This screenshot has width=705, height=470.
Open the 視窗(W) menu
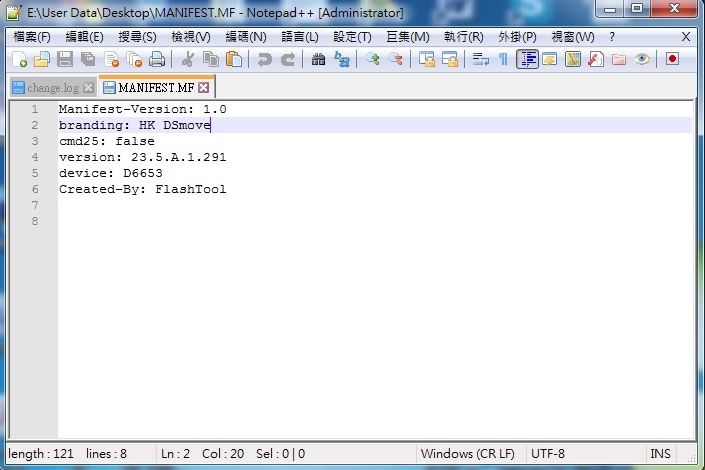coord(572,37)
